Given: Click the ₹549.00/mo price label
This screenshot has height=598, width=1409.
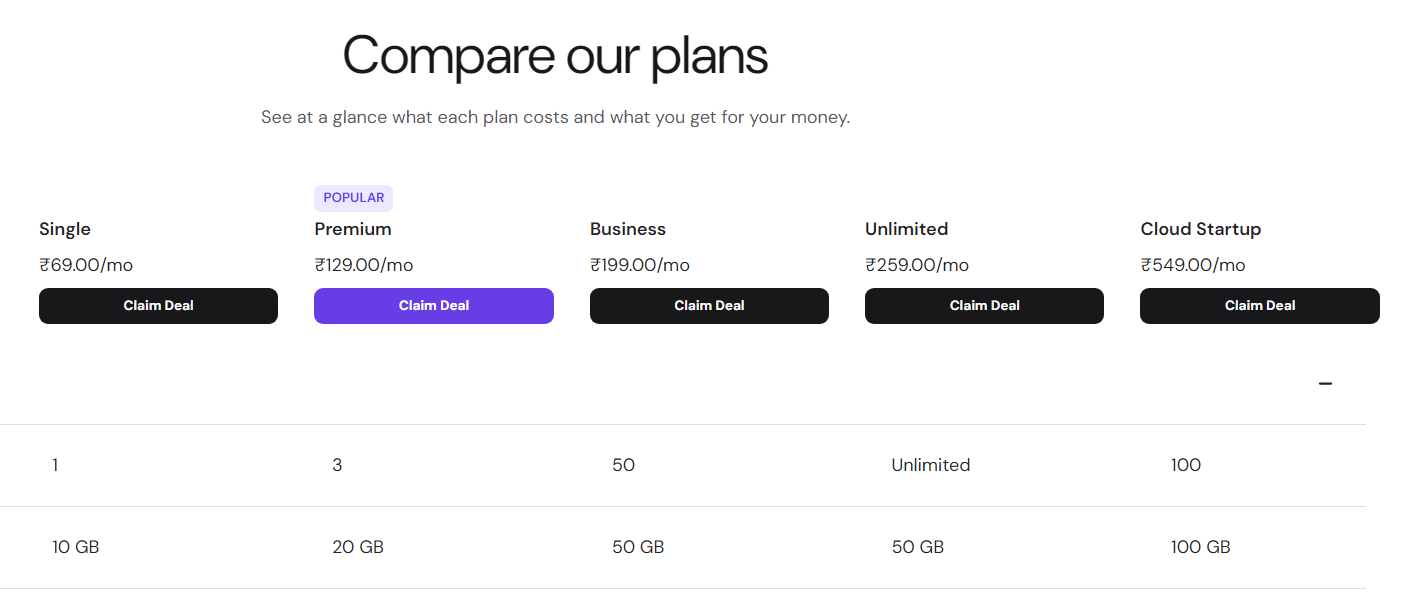Looking at the screenshot, I should pyautogui.click(x=1192, y=264).
